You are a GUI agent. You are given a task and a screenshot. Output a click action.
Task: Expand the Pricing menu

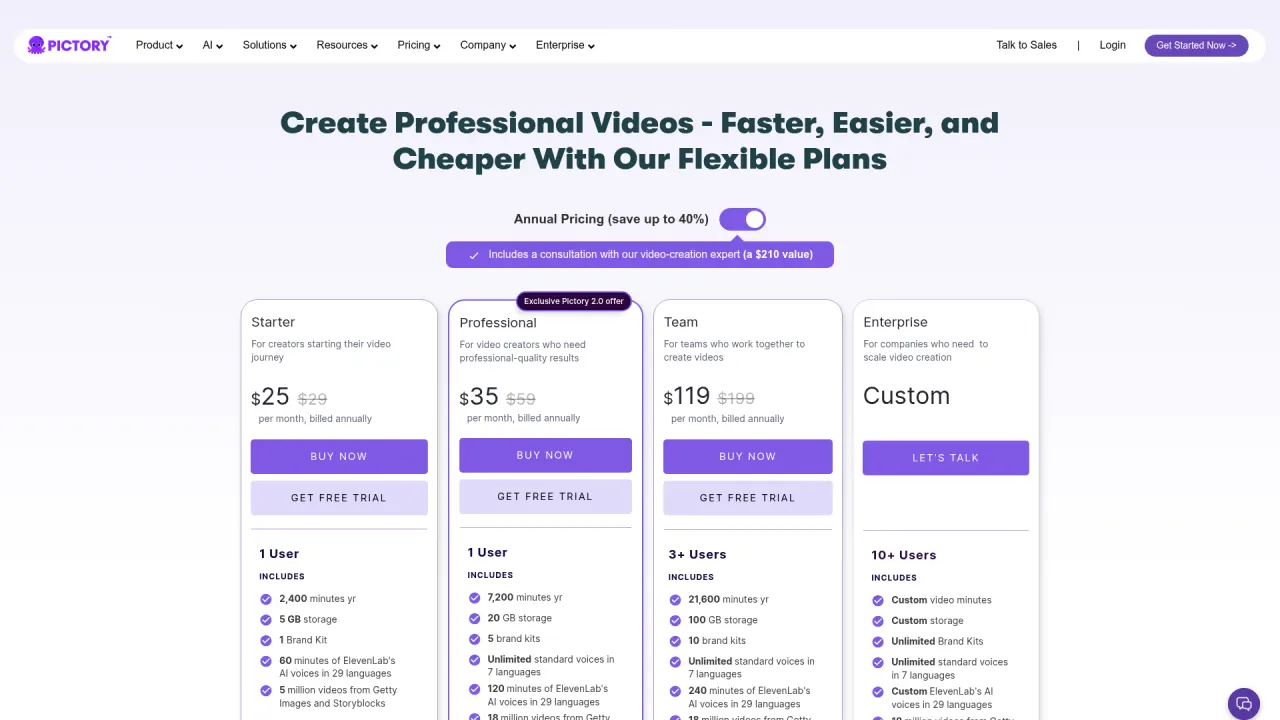click(x=418, y=45)
